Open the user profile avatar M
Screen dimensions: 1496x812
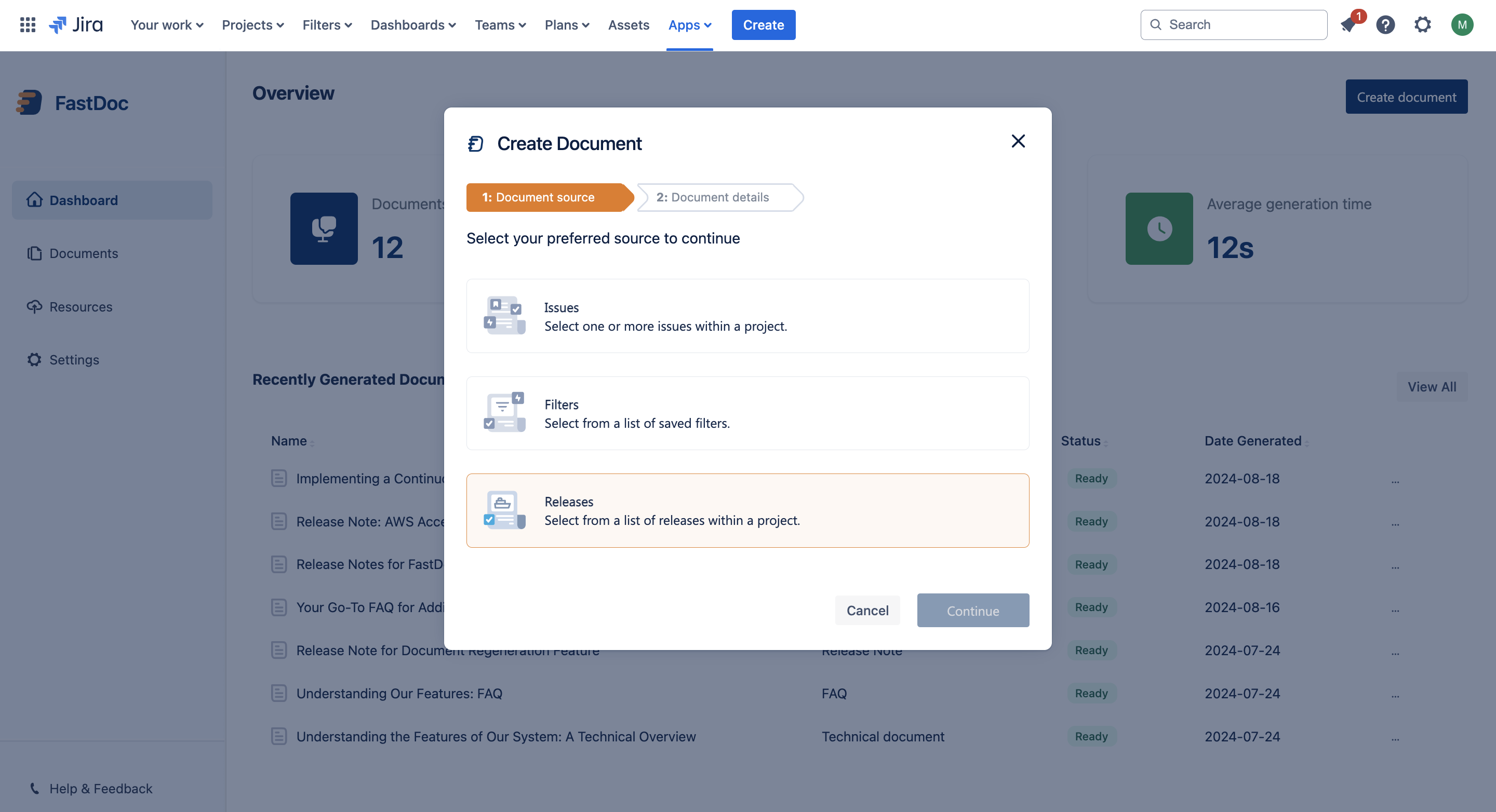pos(1462,25)
